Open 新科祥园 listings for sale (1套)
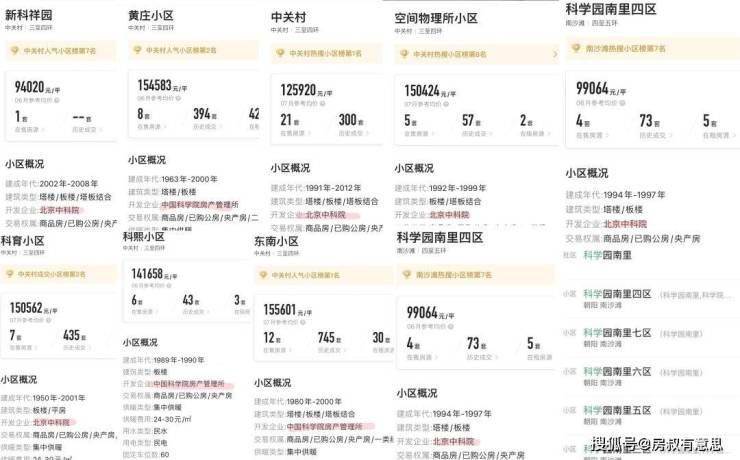 click(x=28, y=121)
